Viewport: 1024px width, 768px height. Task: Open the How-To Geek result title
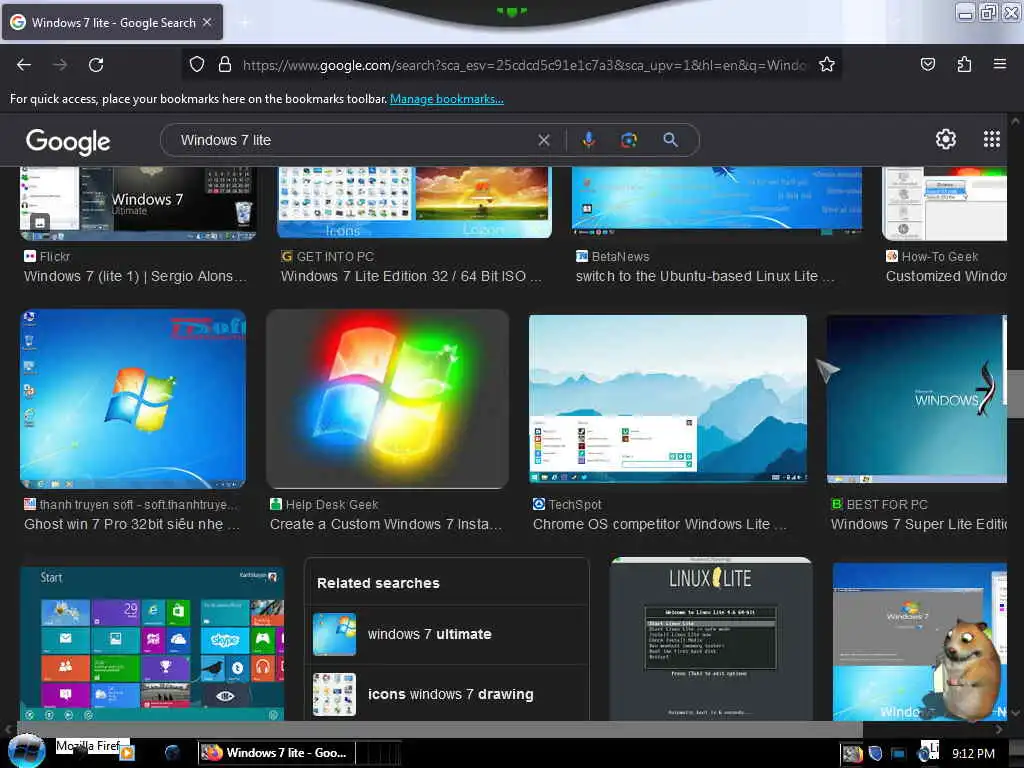pos(946,276)
